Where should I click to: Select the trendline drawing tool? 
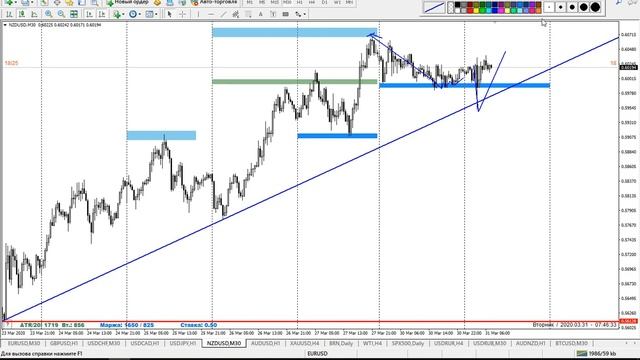click(224, 14)
